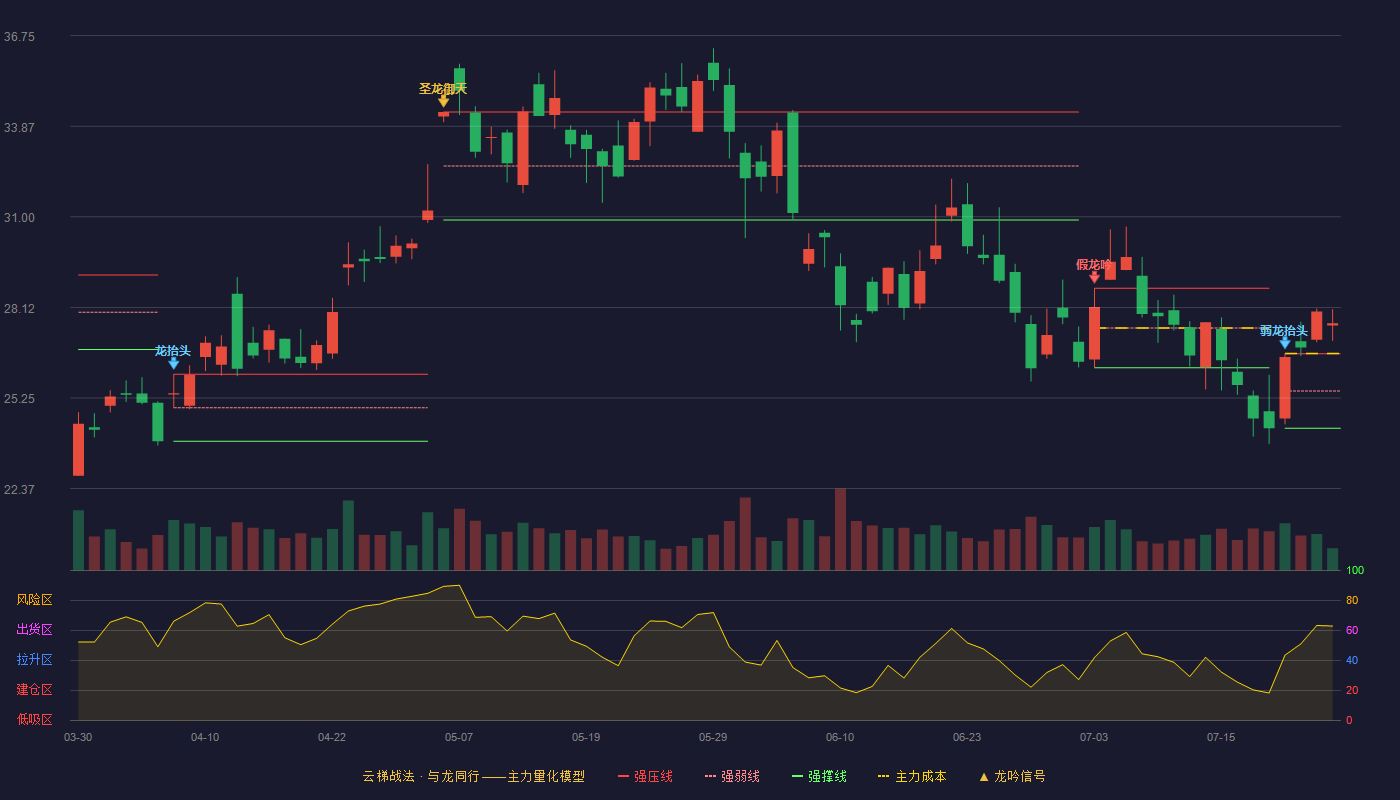Click the 60 indicator scale label
1400x800 pixels.
(x=1352, y=630)
